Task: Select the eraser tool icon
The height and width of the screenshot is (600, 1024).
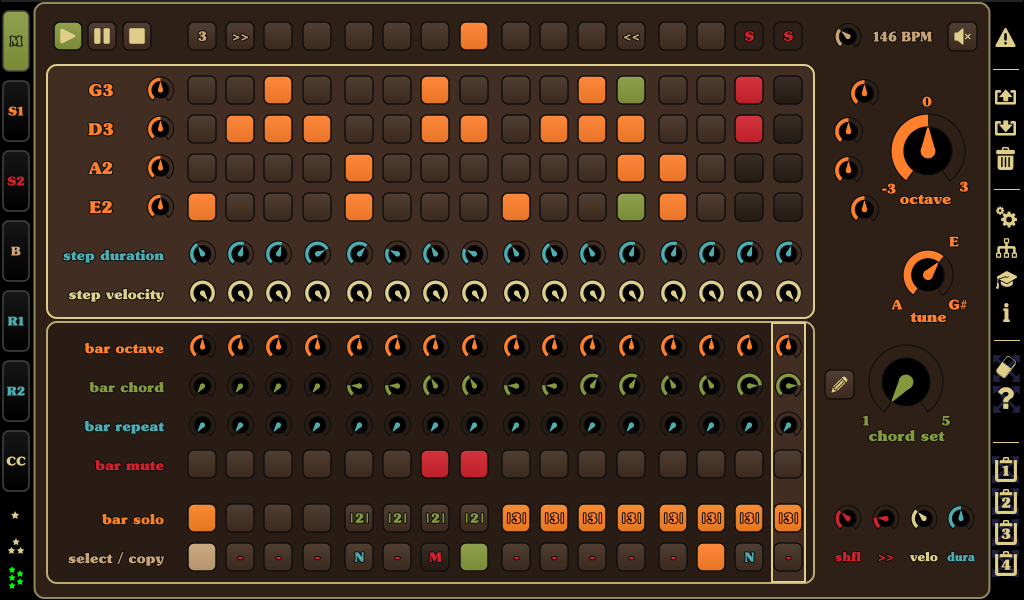Action: [x=1006, y=367]
